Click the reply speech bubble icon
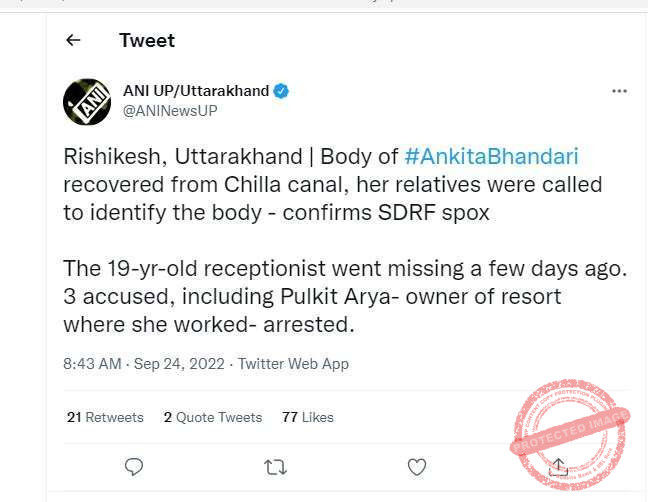The image size is (648, 502). [133, 467]
